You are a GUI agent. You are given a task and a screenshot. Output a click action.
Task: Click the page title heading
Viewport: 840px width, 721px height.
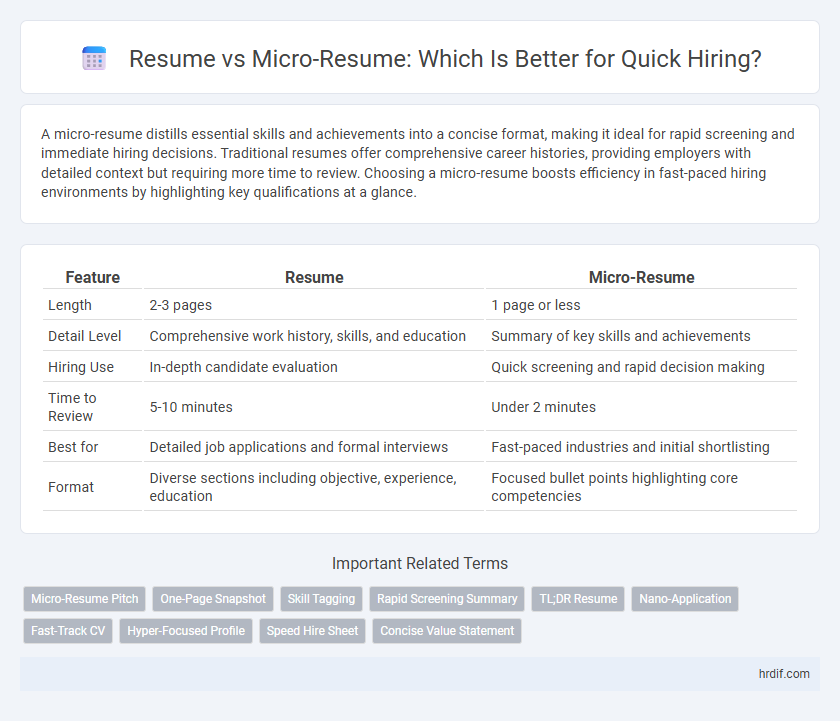445,59
